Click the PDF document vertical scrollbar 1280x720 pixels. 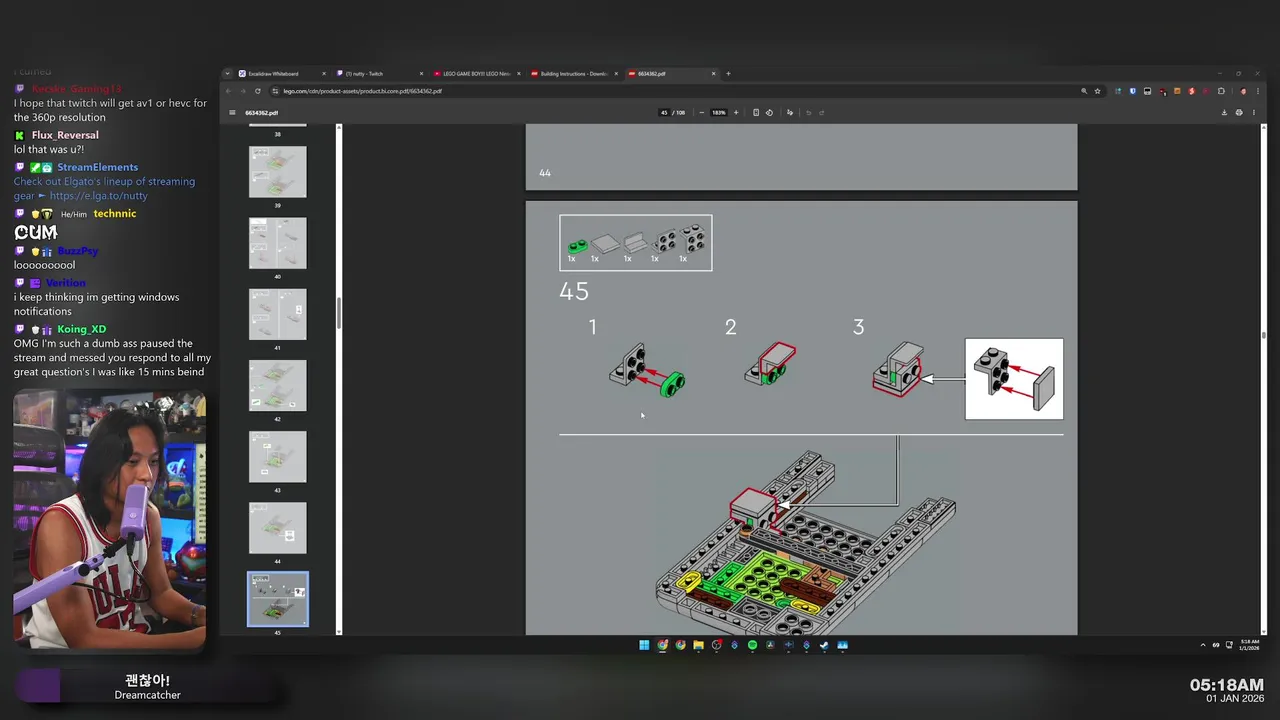click(1264, 335)
